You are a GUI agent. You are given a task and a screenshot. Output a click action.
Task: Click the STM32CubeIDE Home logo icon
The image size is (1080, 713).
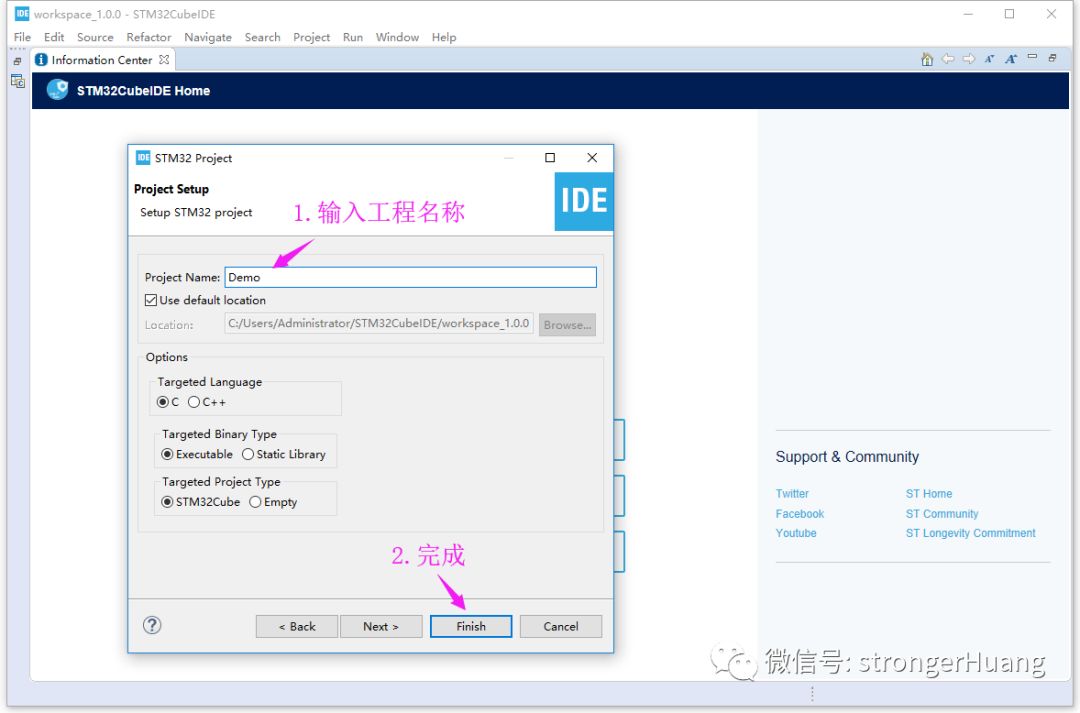(x=57, y=90)
